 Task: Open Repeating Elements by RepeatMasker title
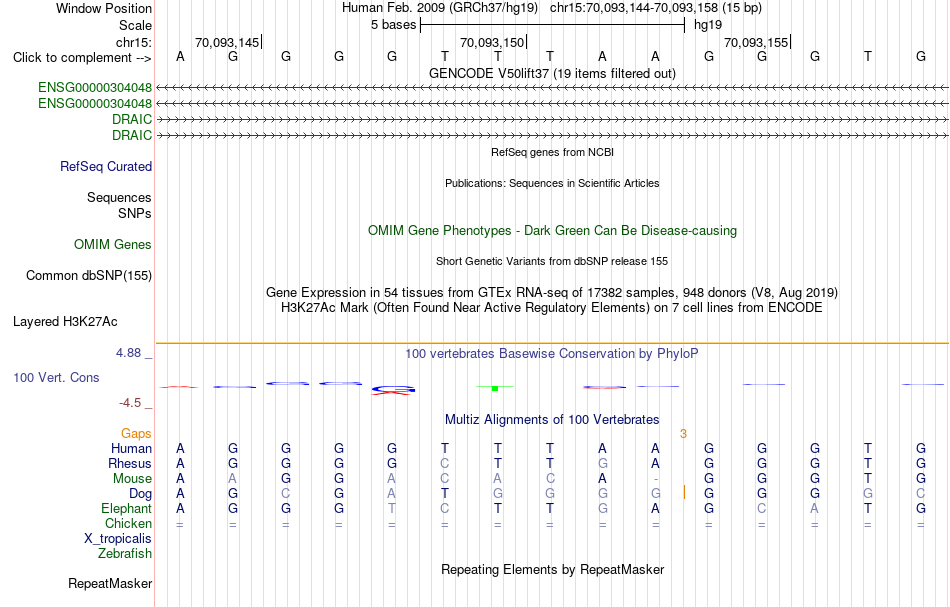552,569
